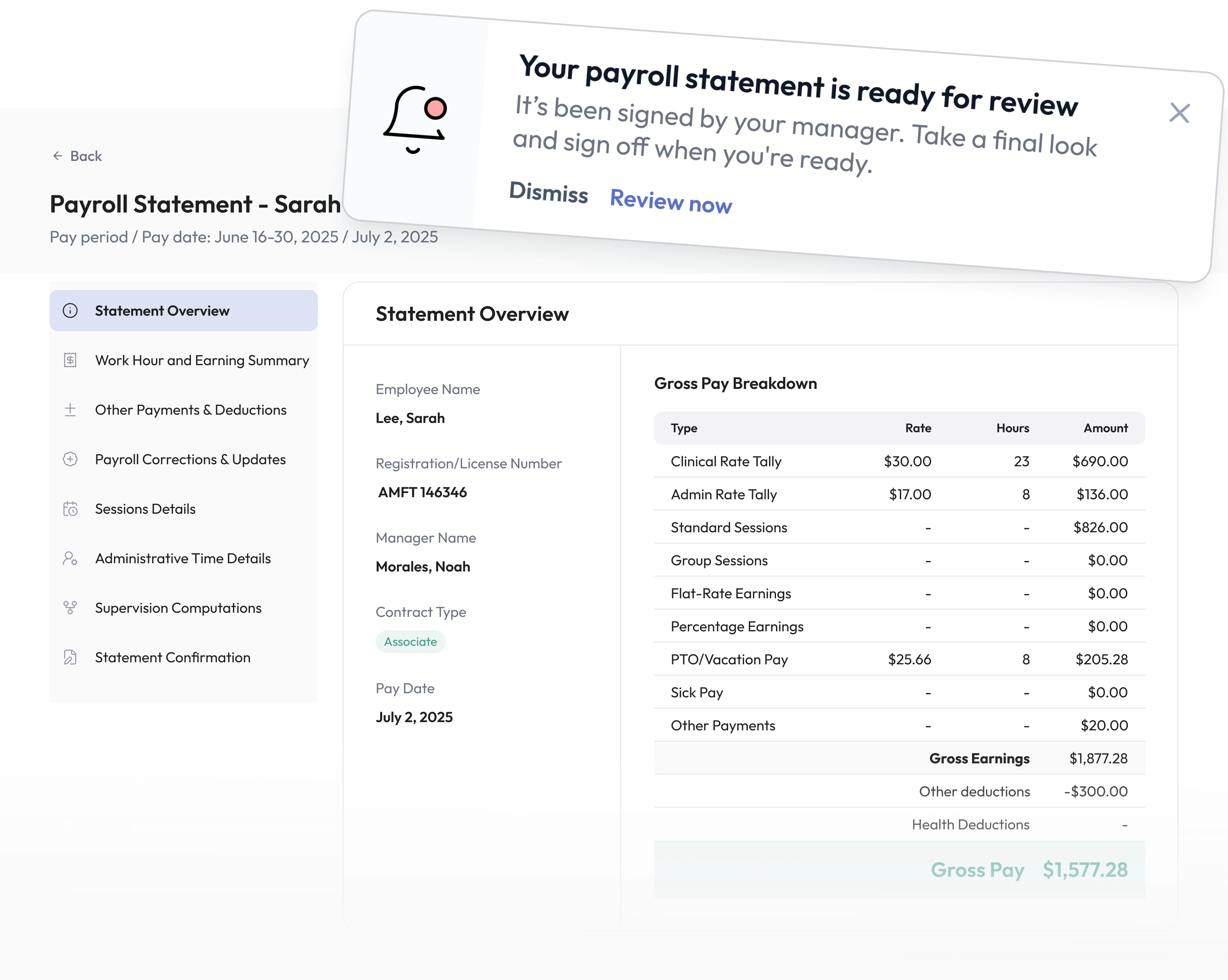This screenshot has width=1228, height=980.
Task: Close the payroll notification banner
Action: pyautogui.click(x=1179, y=113)
